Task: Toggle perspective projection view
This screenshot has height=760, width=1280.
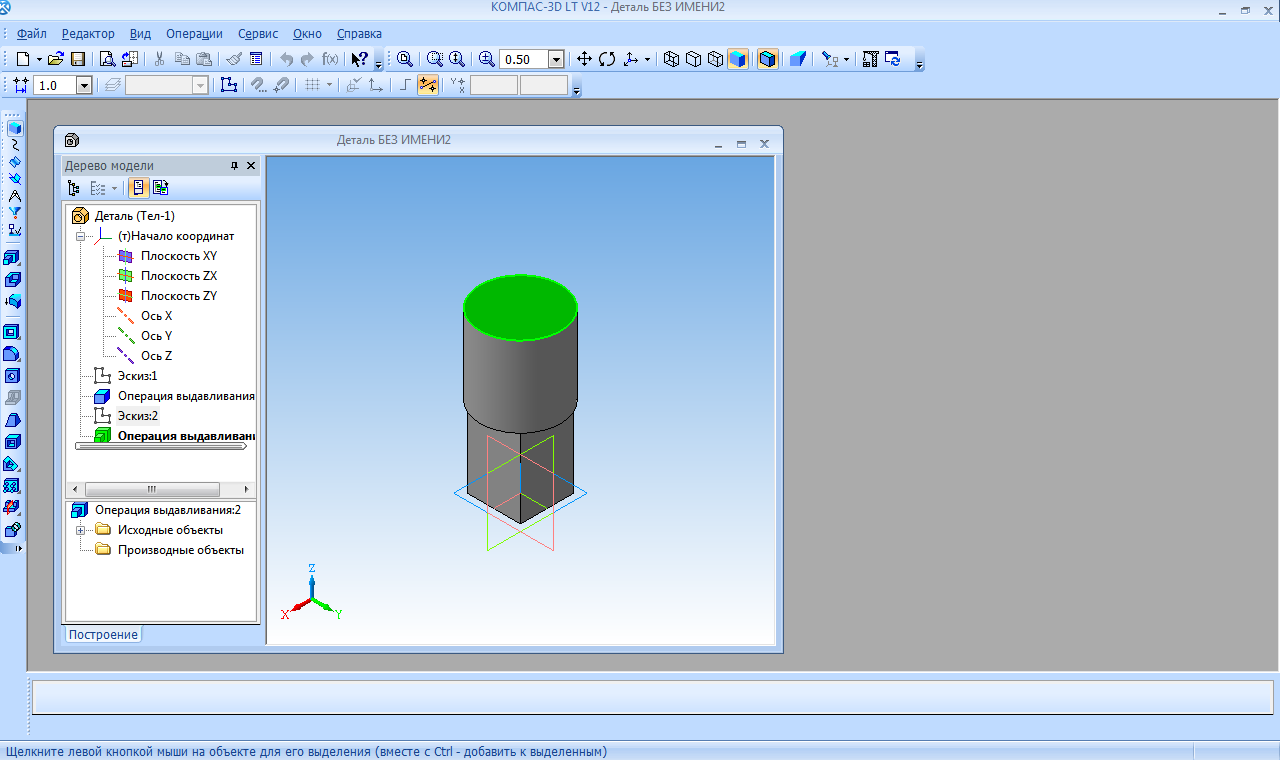Action: click(x=797, y=59)
